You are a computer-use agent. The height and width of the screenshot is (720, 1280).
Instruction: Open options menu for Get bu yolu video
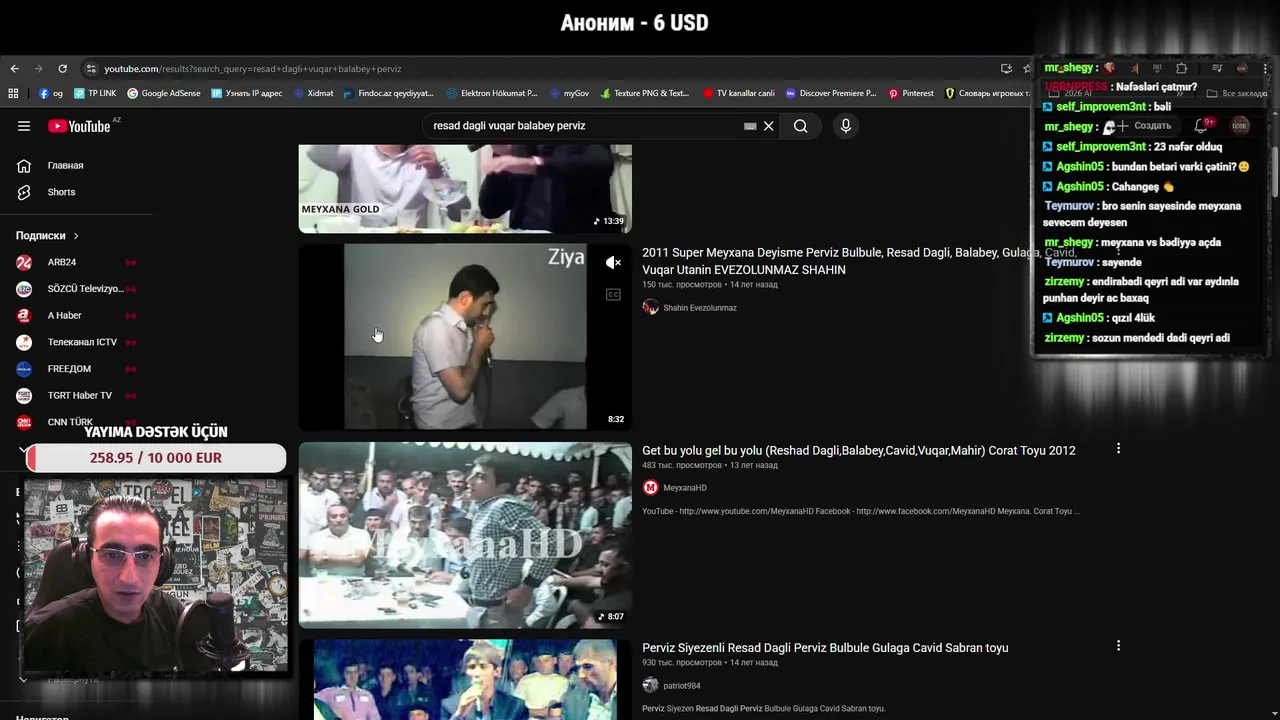pyautogui.click(x=1118, y=449)
